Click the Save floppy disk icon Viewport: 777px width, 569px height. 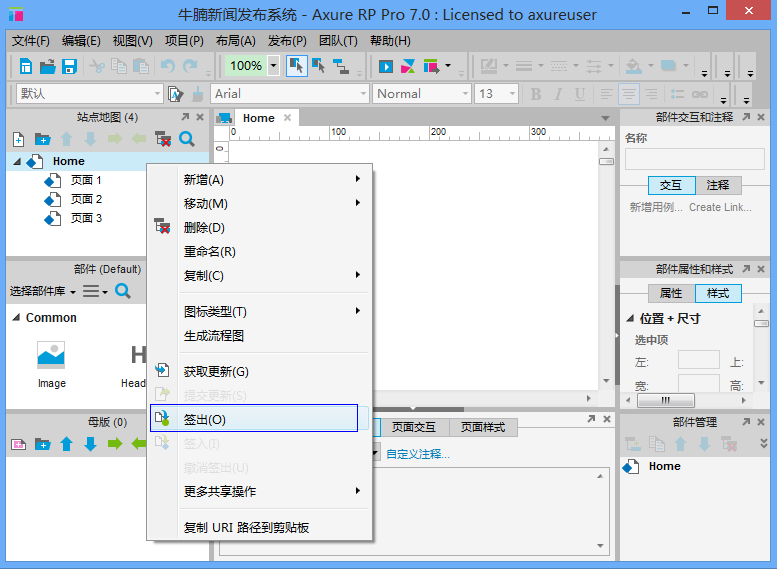click(x=69, y=66)
